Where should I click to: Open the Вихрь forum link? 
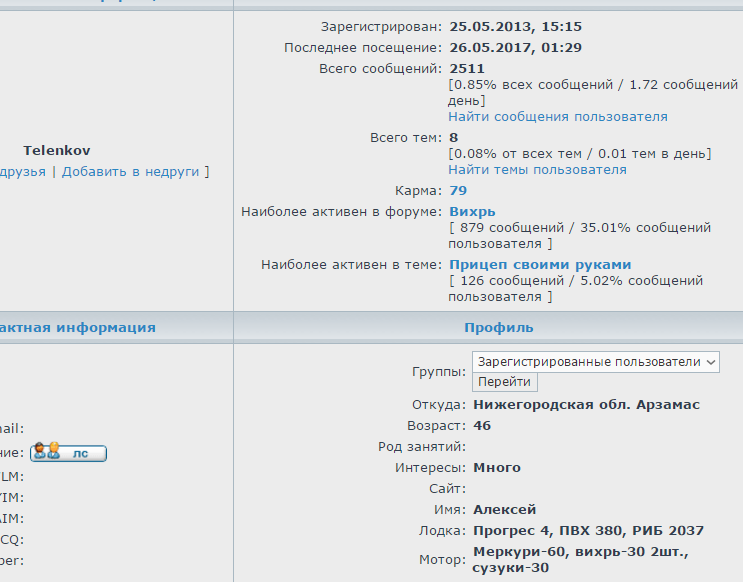[472, 211]
